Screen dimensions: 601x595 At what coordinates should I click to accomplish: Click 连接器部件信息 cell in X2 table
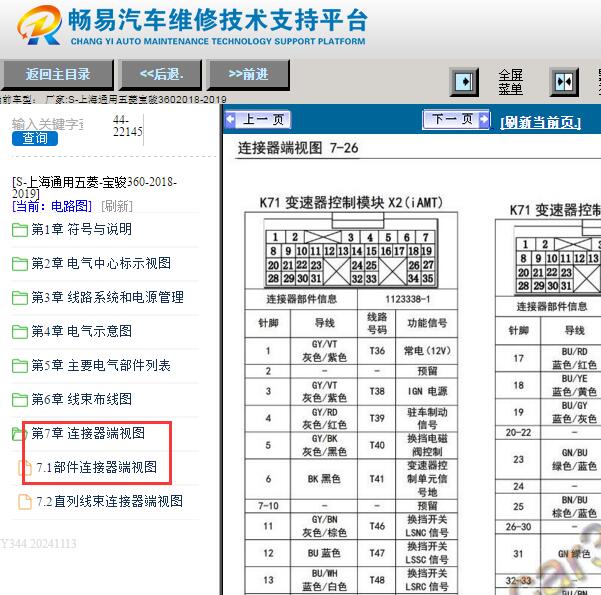pos(301,299)
